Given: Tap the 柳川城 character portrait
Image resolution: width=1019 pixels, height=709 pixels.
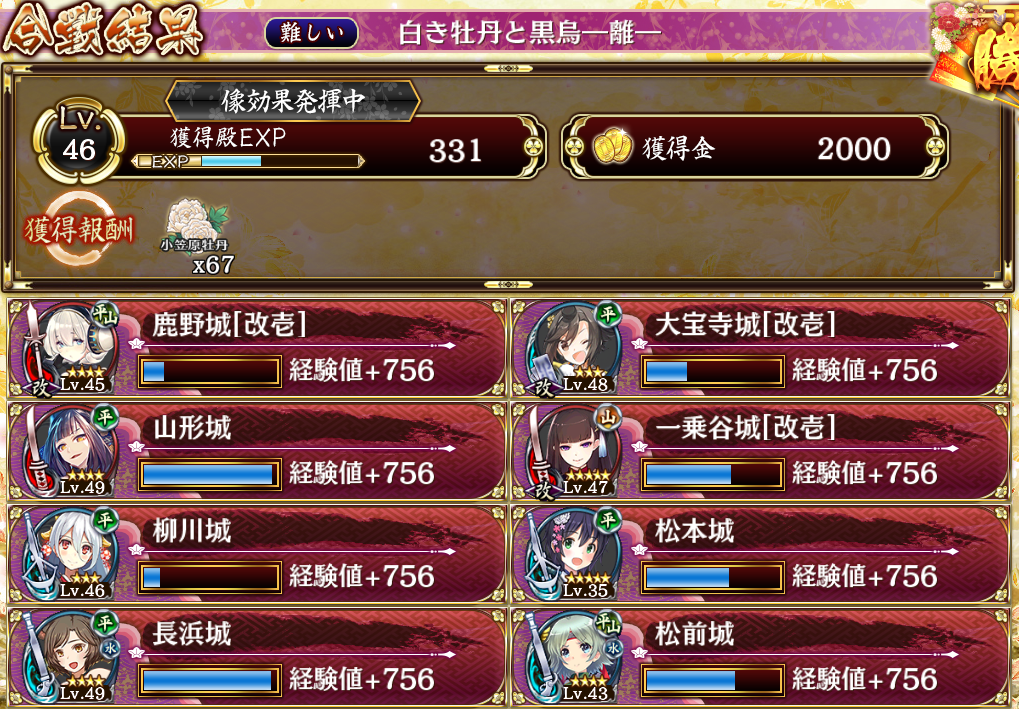Looking at the screenshot, I should coord(70,555).
